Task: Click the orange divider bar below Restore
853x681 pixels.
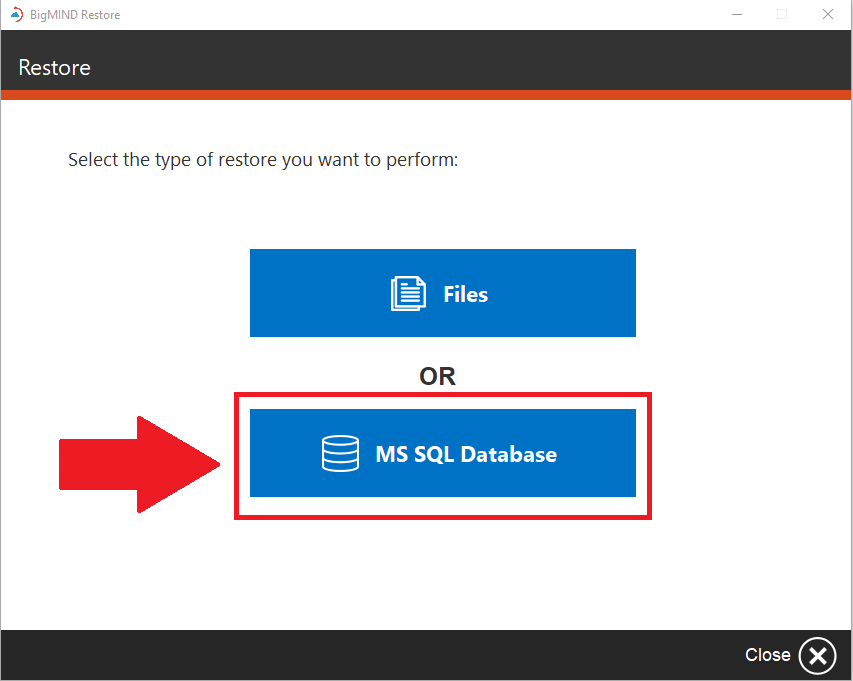Action: pyautogui.click(x=426, y=94)
